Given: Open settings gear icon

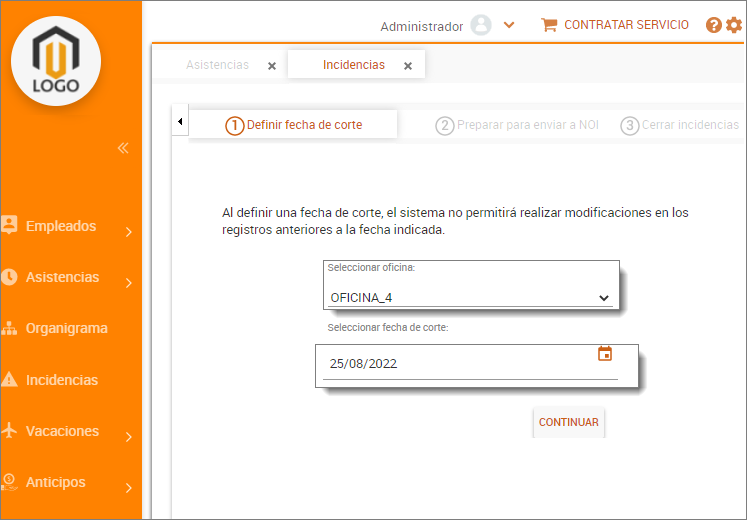Looking at the screenshot, I should point(734,26).
